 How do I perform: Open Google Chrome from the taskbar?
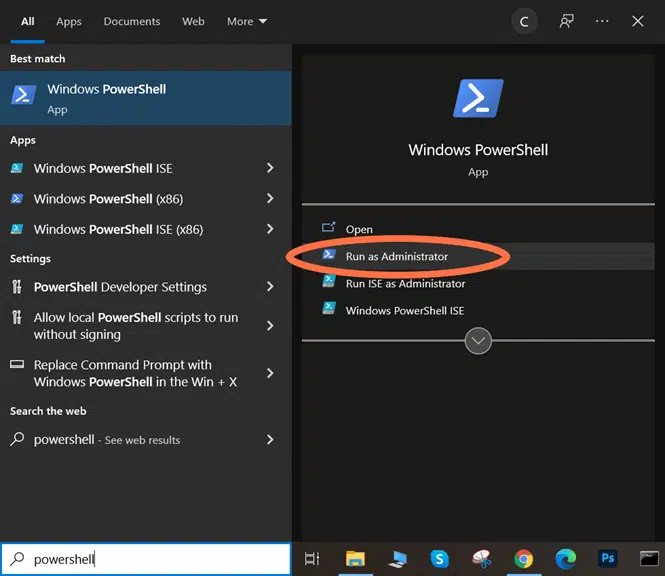tap(523, 559)
